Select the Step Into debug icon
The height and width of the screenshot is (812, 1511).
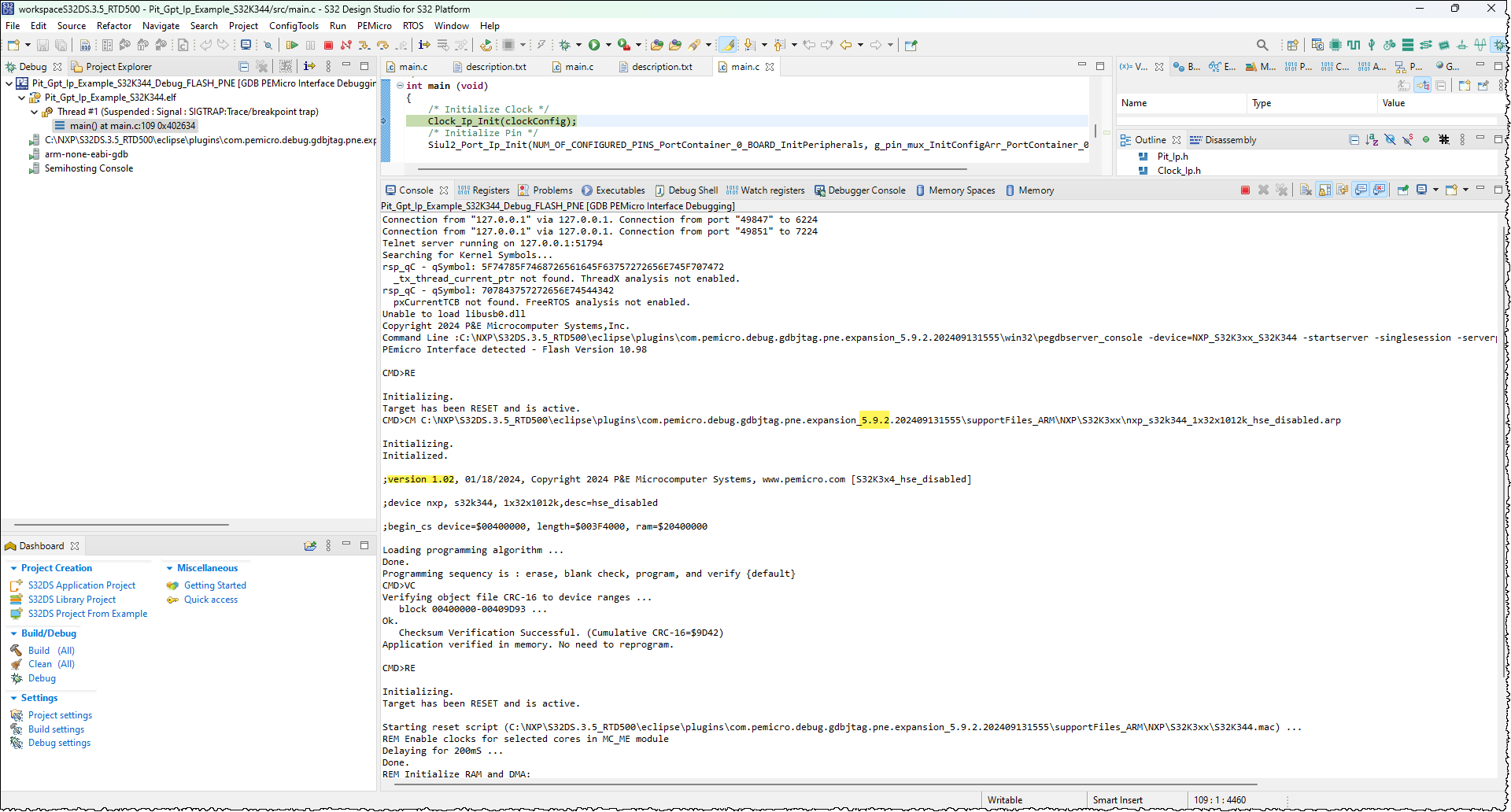[x=364, y=45]
